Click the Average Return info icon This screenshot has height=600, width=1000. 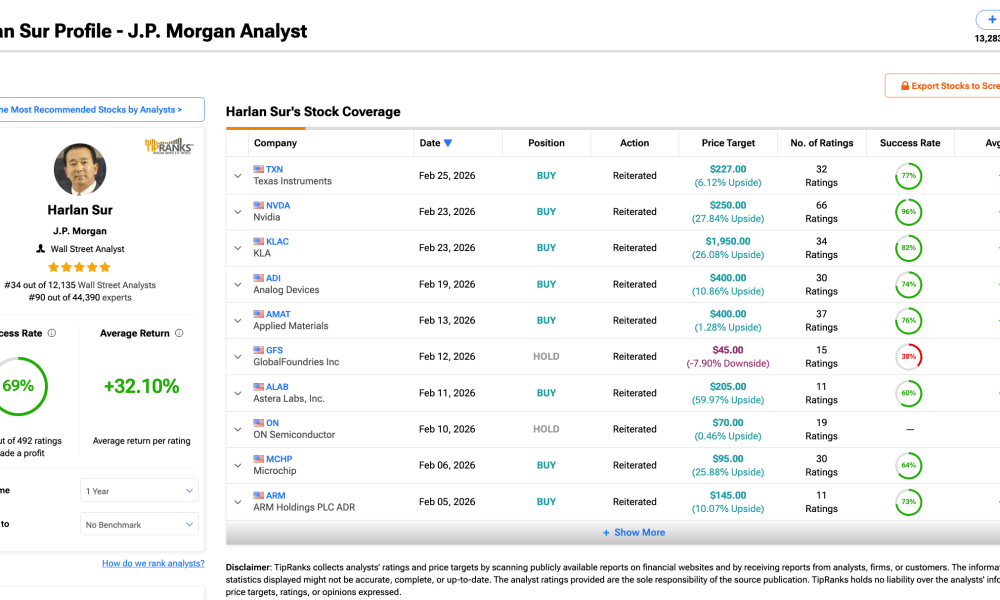click(179, 334)
